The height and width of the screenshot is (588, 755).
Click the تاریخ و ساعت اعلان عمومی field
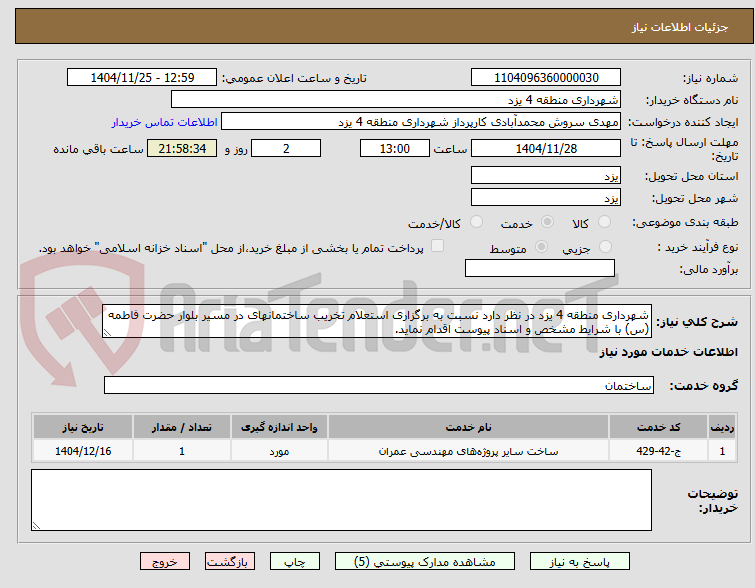[x=142, y=78]
